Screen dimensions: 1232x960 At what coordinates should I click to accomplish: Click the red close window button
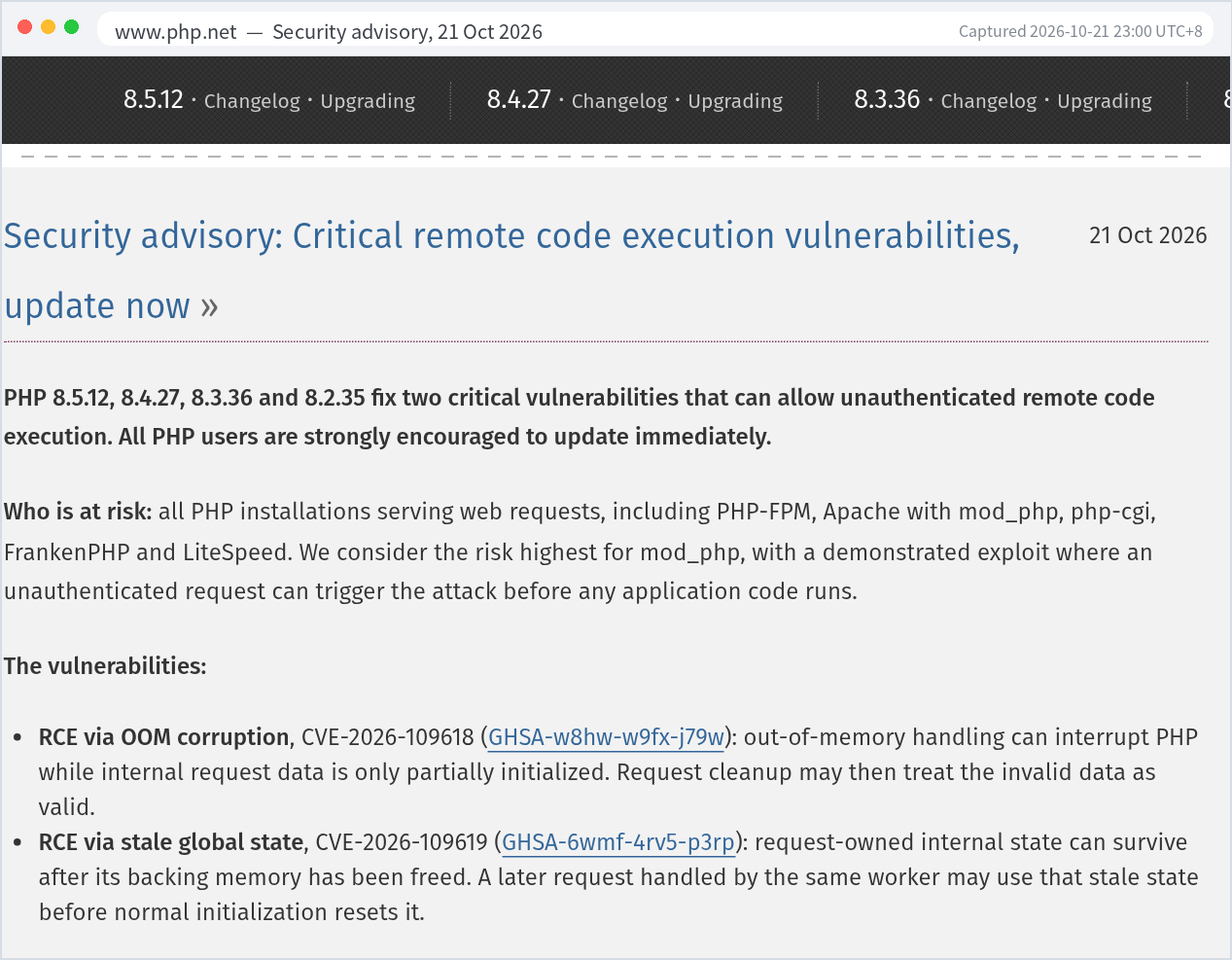point(25,27)
